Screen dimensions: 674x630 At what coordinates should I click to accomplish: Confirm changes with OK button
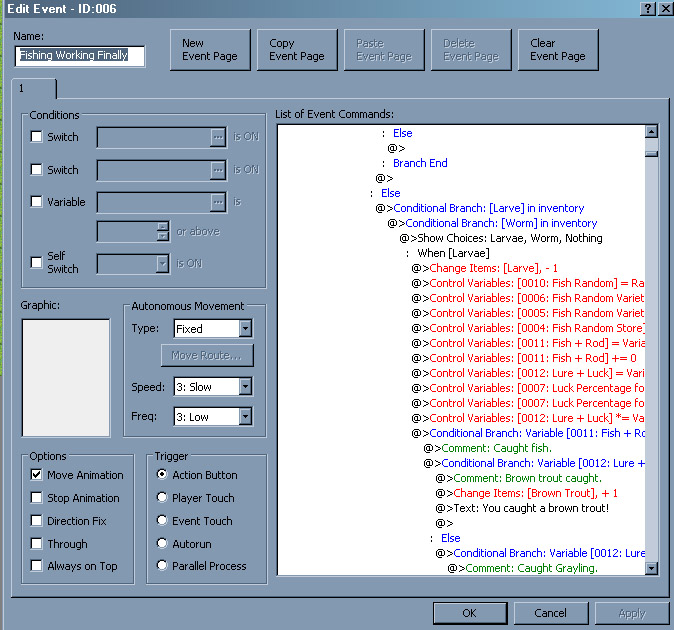[x=470, y=613]
